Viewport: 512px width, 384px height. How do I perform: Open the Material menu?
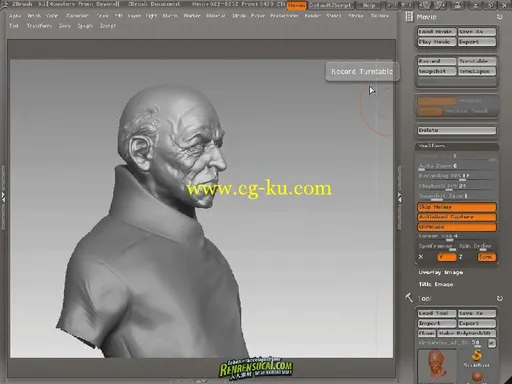point(215,16)
